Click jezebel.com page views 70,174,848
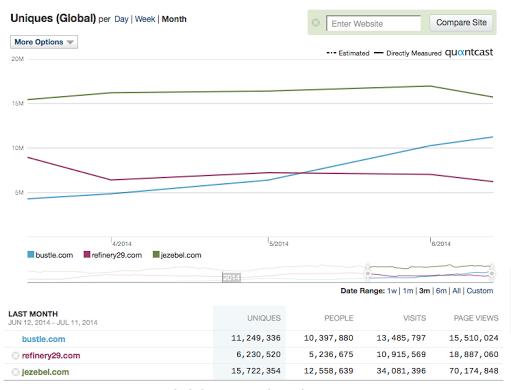Image resolution: width=511 pixels, height=390 pixels. point(474,371)
